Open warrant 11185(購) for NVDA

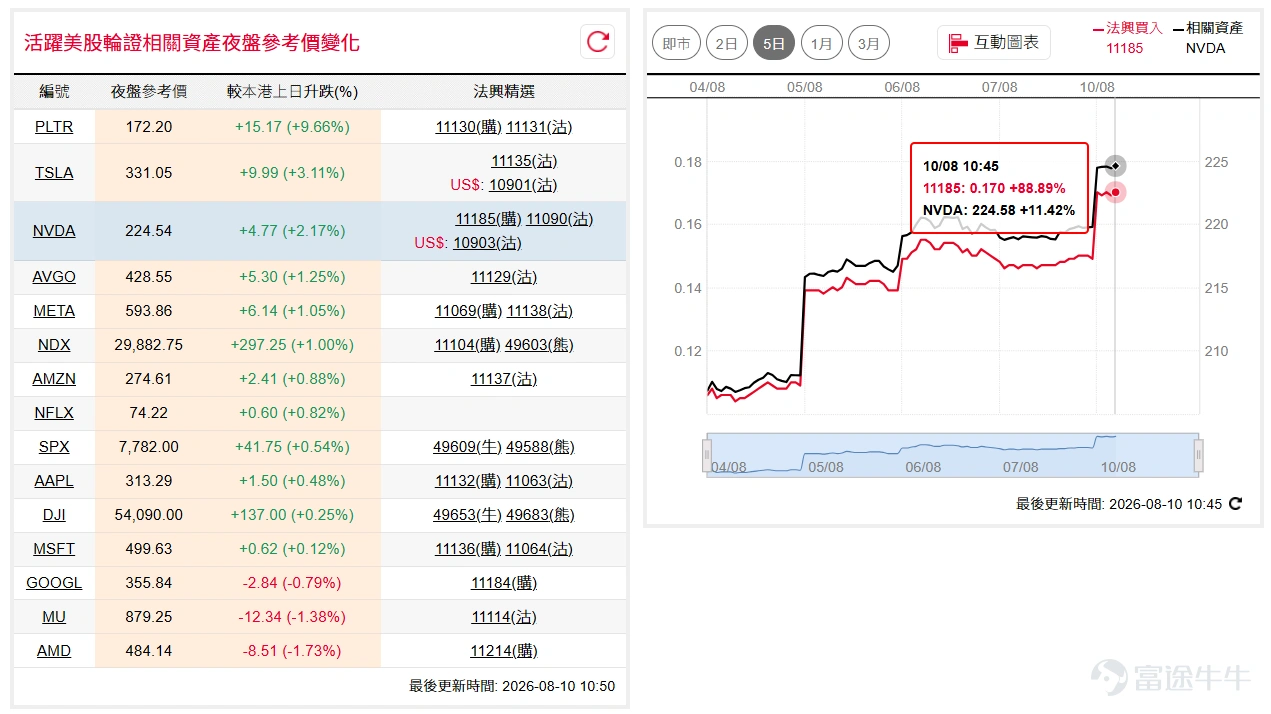tap(488, 219)
